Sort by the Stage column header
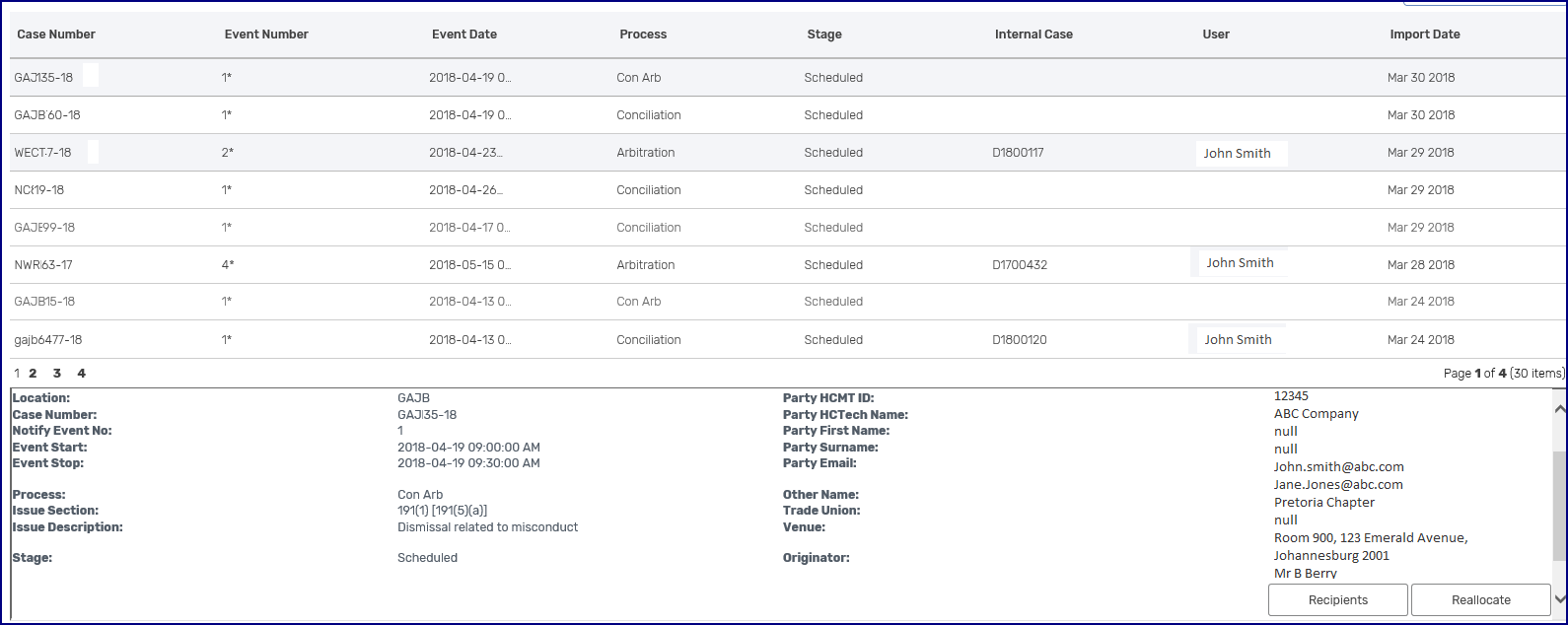 pyautogui.click(x=823, y=35)
